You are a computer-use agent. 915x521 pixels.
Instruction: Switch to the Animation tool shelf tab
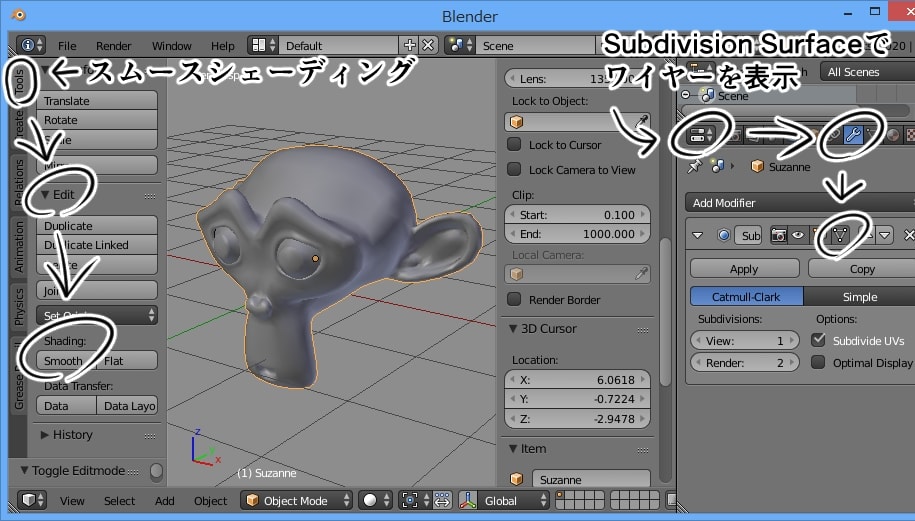pyautogui.click(x=19, y=246)
